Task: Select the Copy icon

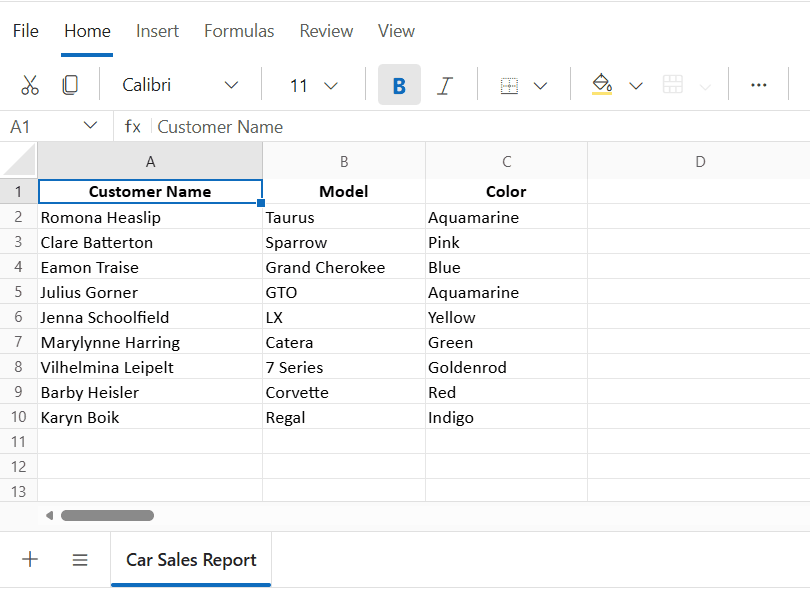Action: [69, 85]
